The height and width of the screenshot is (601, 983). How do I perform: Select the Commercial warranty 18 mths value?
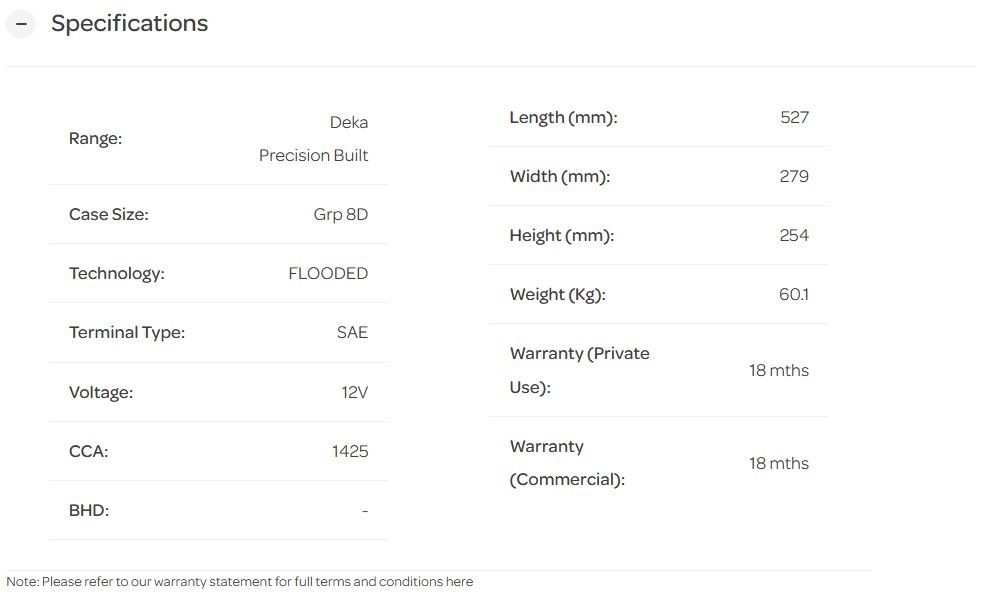(778, 463)
